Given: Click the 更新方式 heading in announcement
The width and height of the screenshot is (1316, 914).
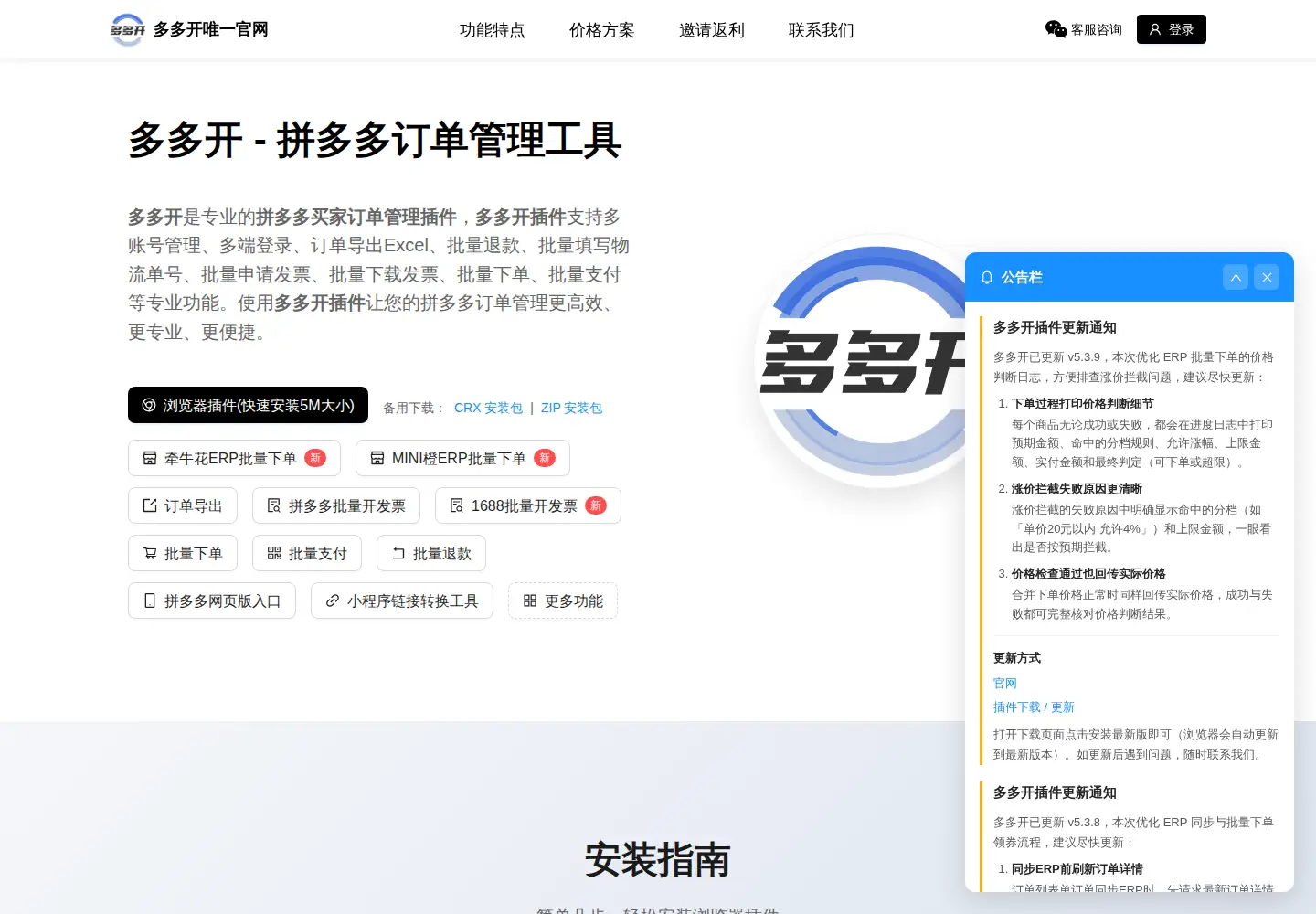Looking at the screenshot, I should point(1017,658).
